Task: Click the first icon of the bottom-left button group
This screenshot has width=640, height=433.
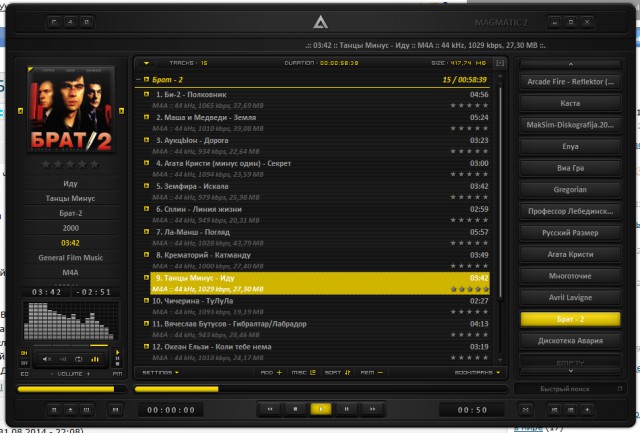Action: (54, 410)
